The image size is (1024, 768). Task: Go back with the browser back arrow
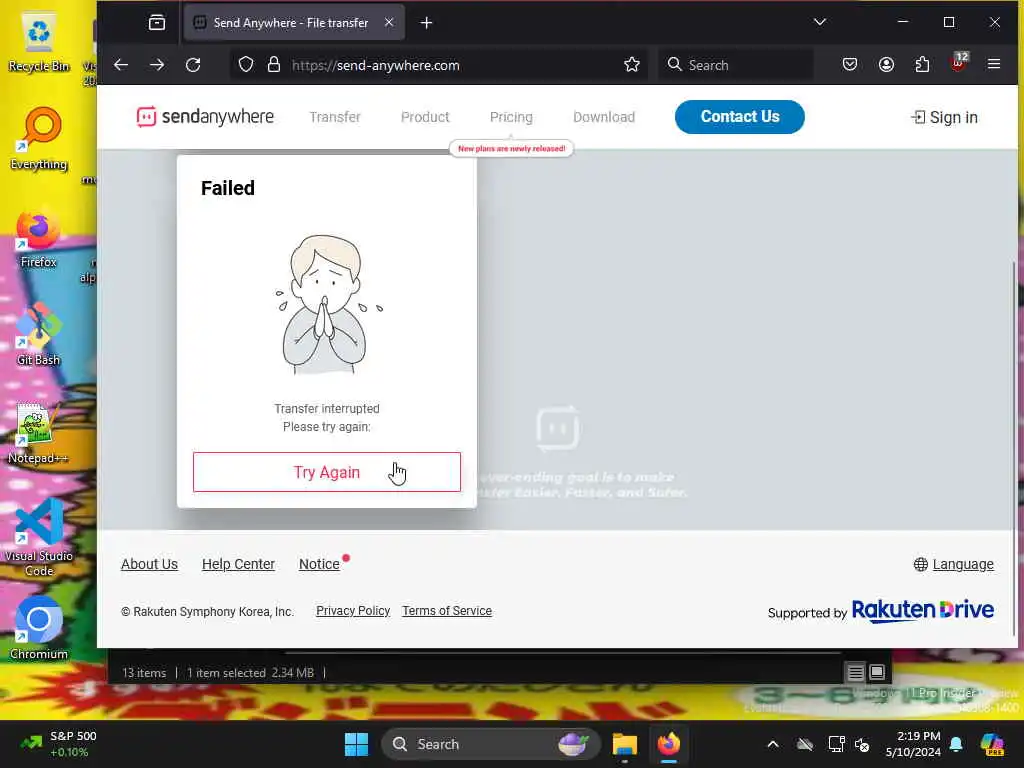click(x=121, y=65)
